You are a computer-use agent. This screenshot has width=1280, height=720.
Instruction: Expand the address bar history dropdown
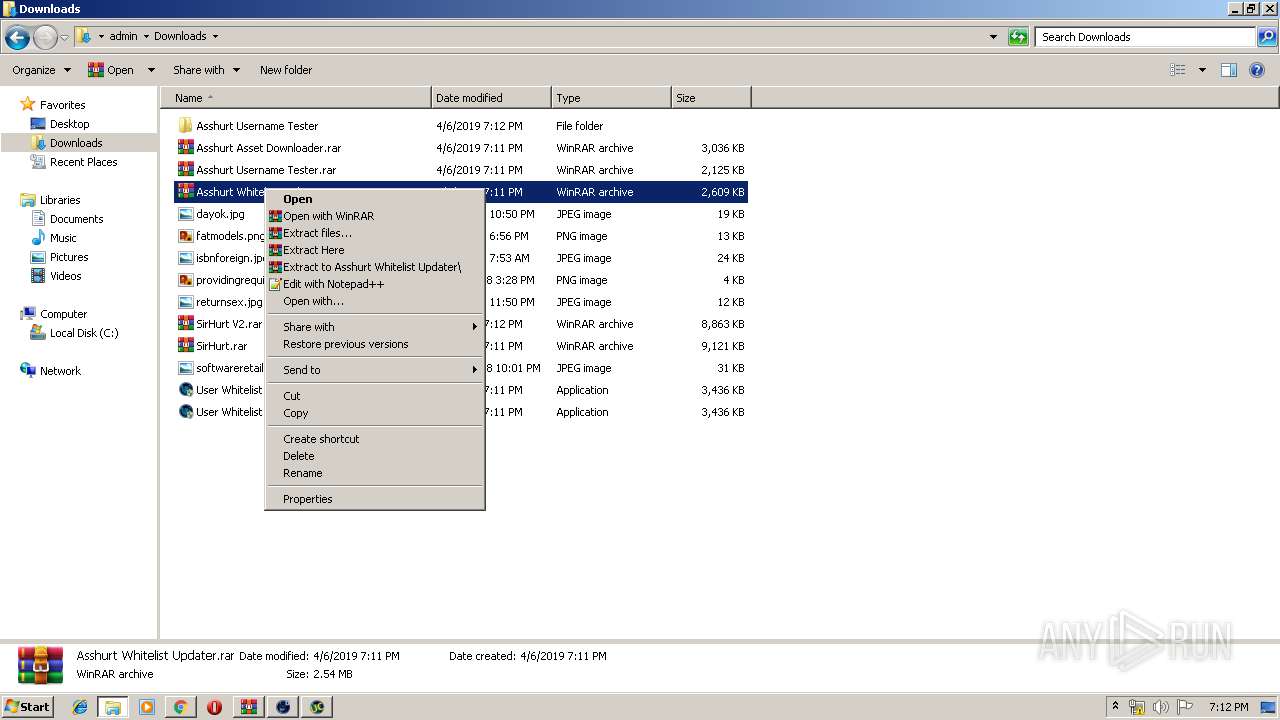[x=993, y=37]
